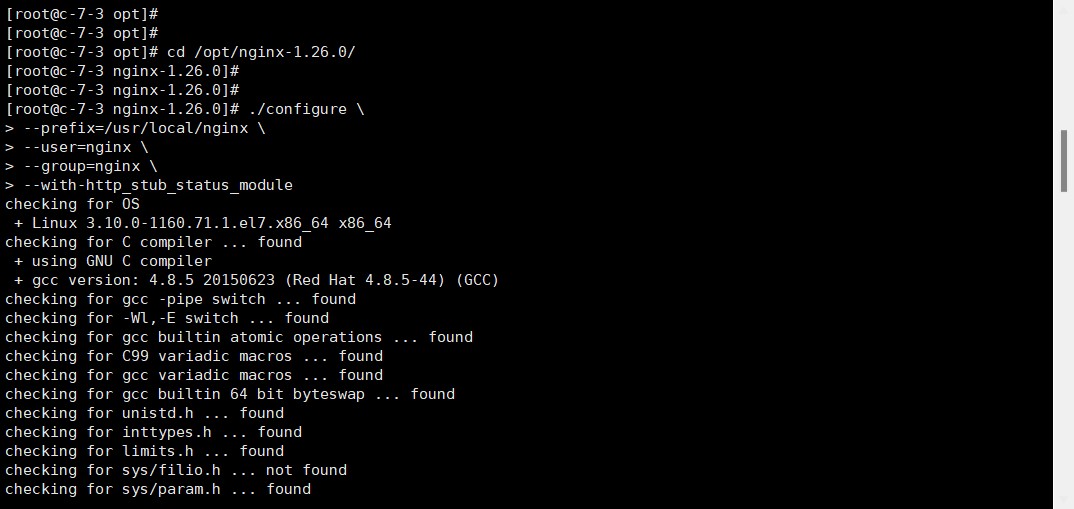Click scrollbar track below the thumb
This screenshot has height=509, width=1074.
pyautogui.click(x=1064, y=350)
